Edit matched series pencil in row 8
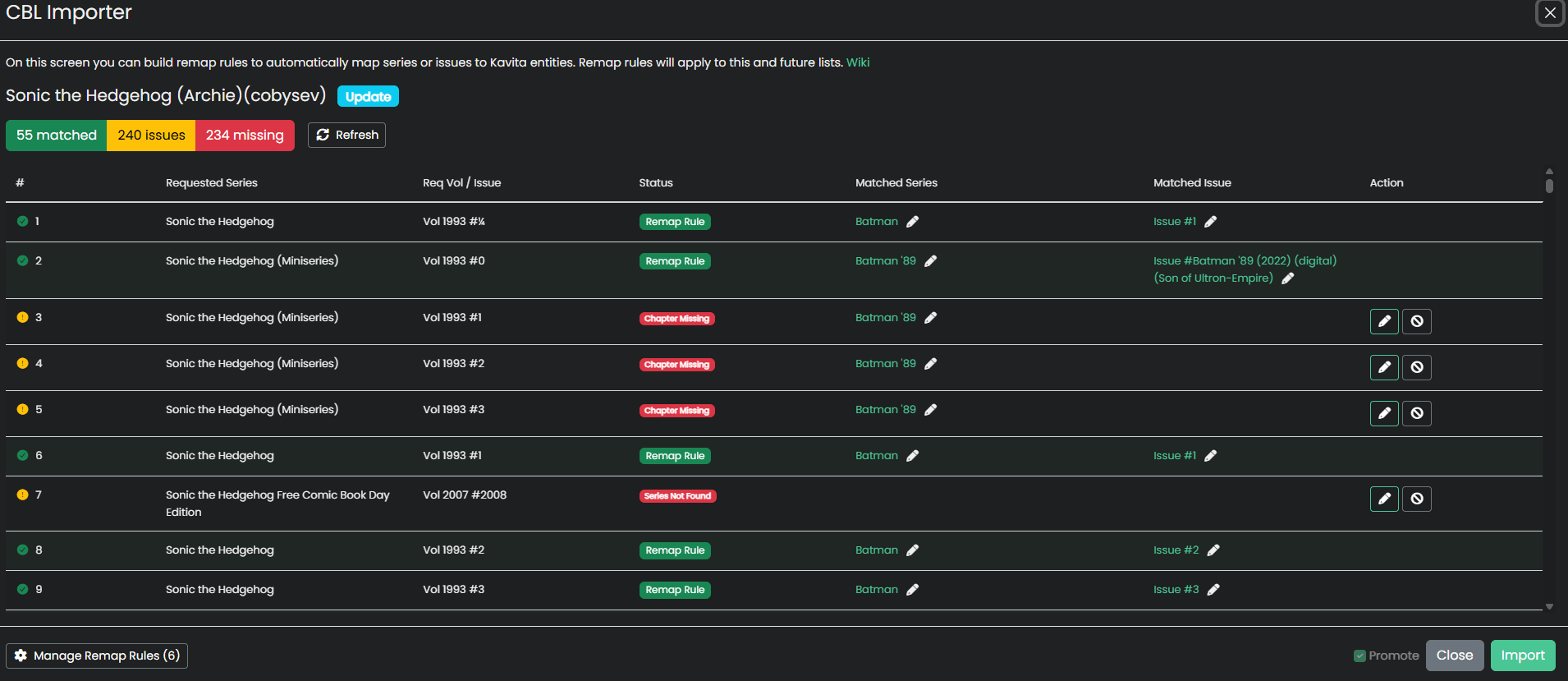The height and width of the screenshot is (681, 1568). [912, 550]
